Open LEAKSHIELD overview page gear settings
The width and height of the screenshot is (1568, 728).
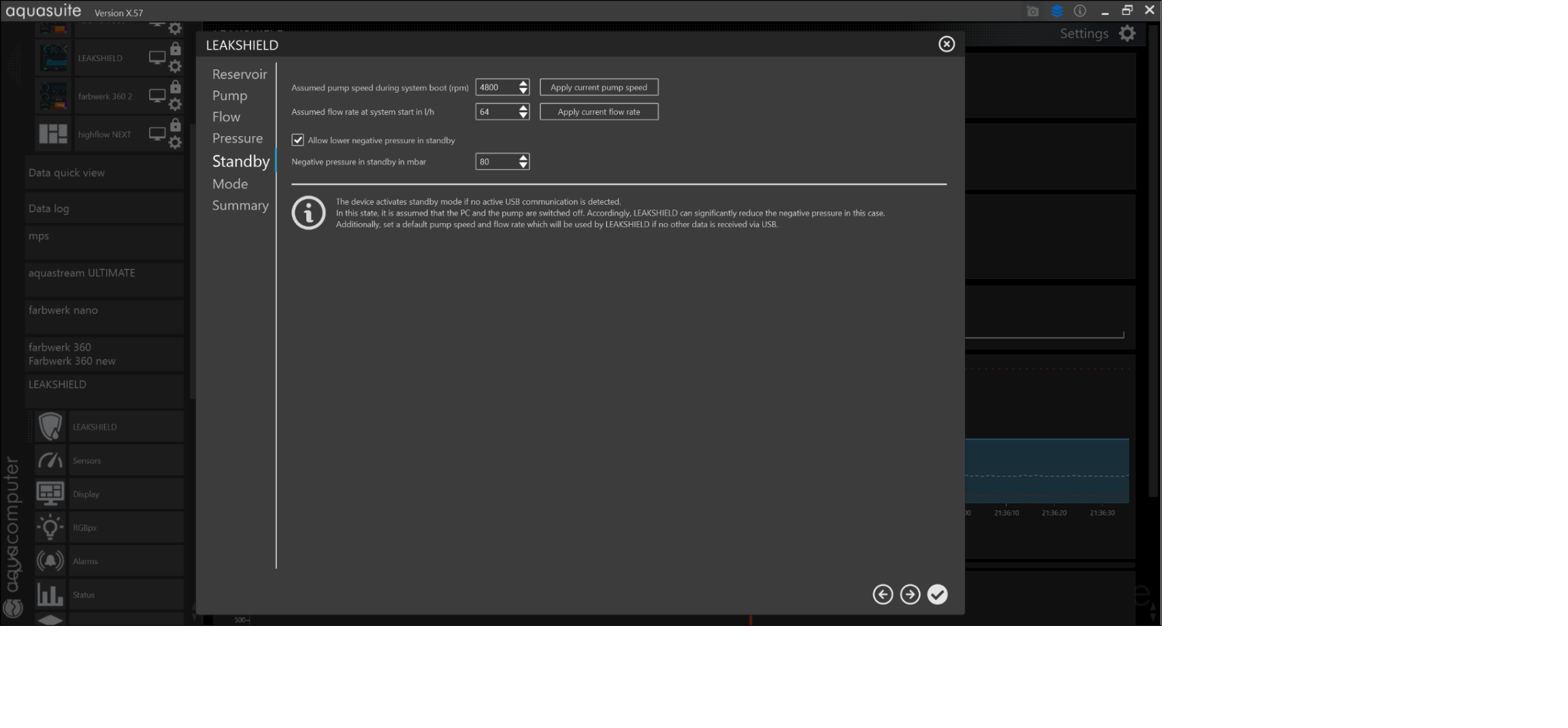(x=175, y=66)
